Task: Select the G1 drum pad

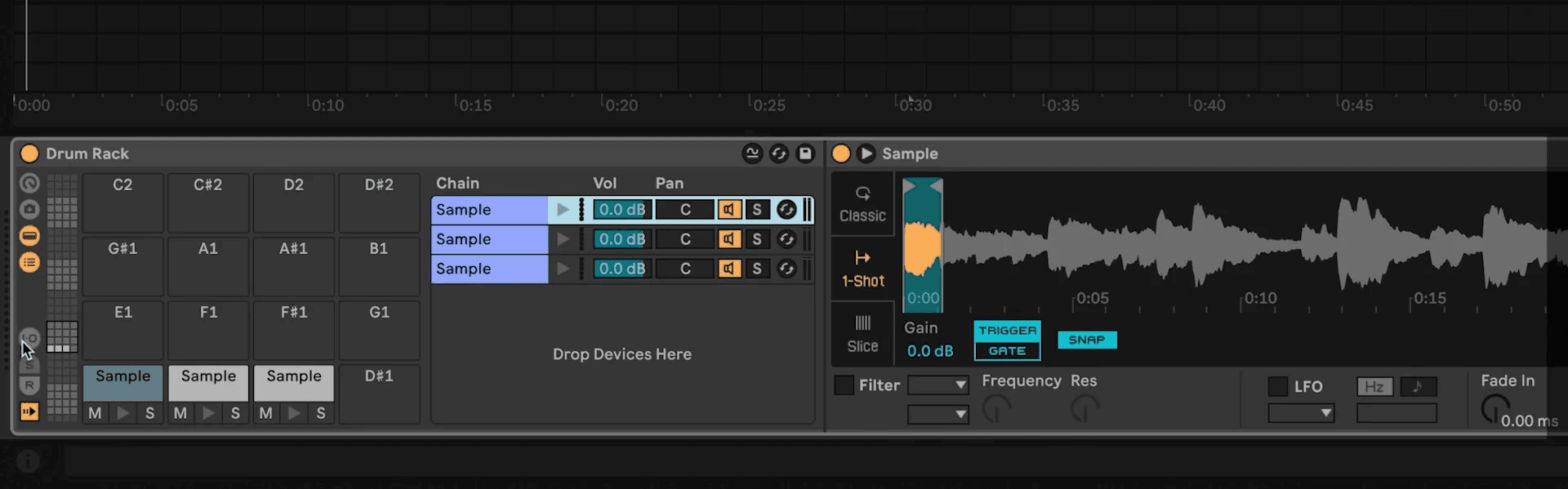Action: (x=379, y=330)
